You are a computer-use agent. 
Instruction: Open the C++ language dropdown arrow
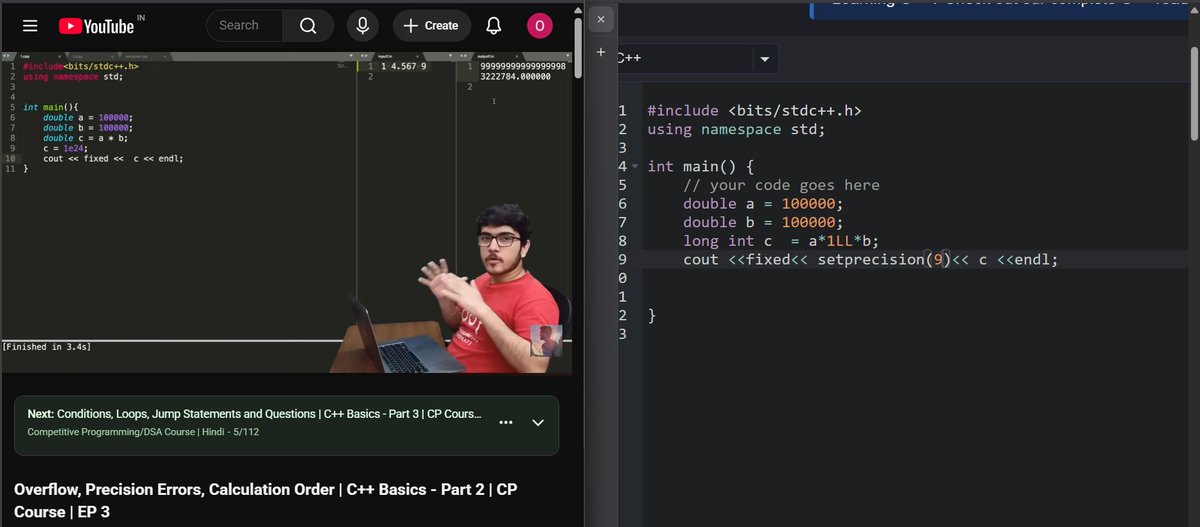coord(764,59)
